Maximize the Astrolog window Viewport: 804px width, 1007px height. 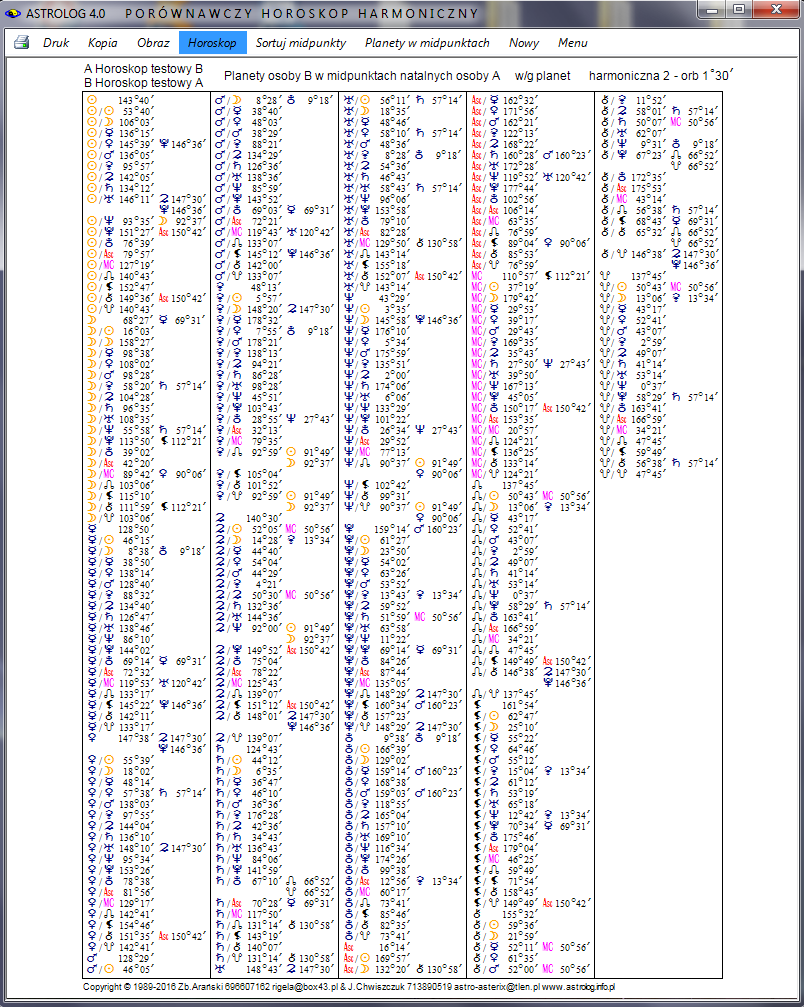click(x=739, y=10)
